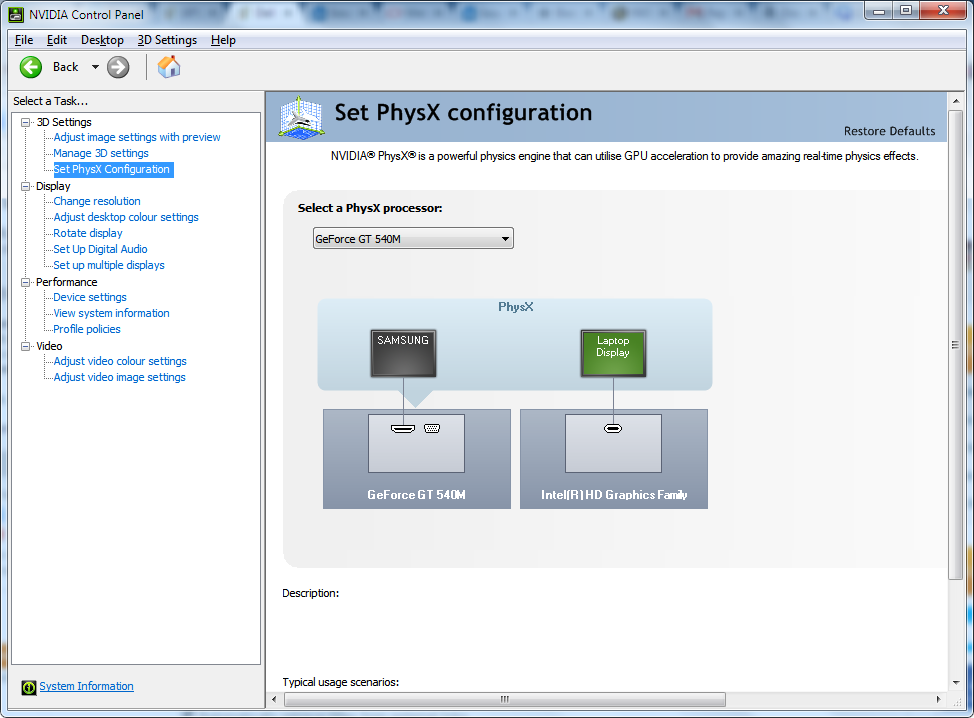
Task: Open Adjust video colour settings
Action: [x=120, y=361]
